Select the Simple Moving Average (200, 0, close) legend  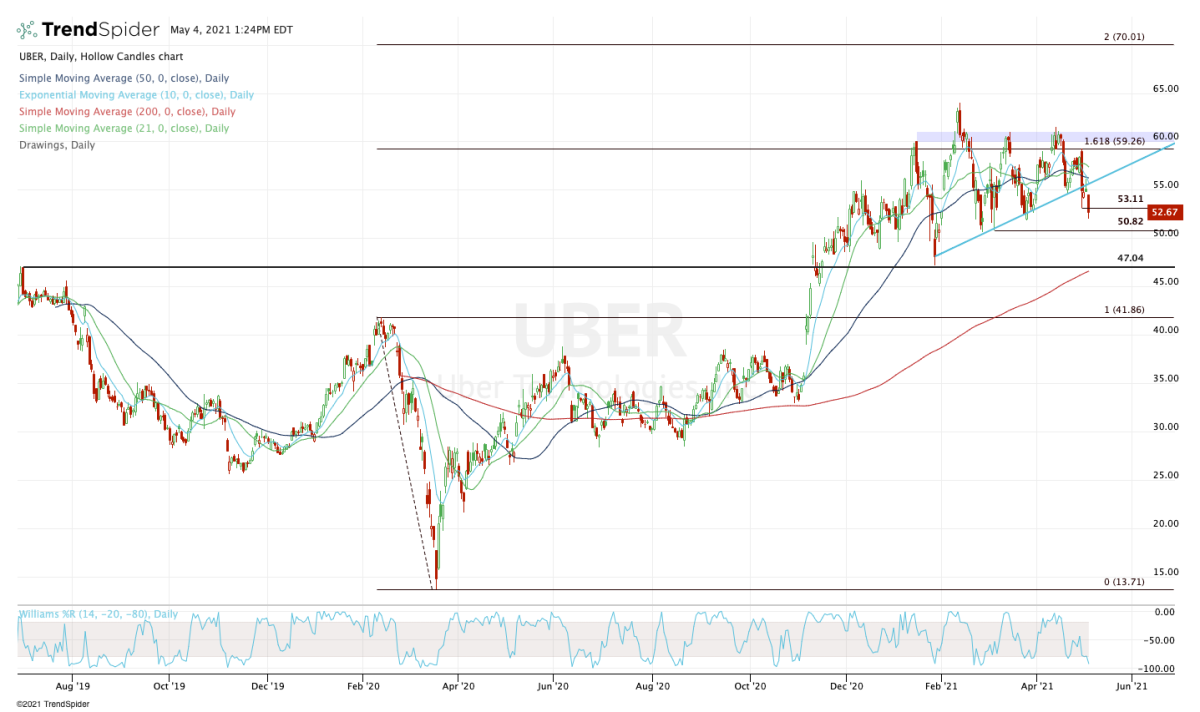pos(126,111)
